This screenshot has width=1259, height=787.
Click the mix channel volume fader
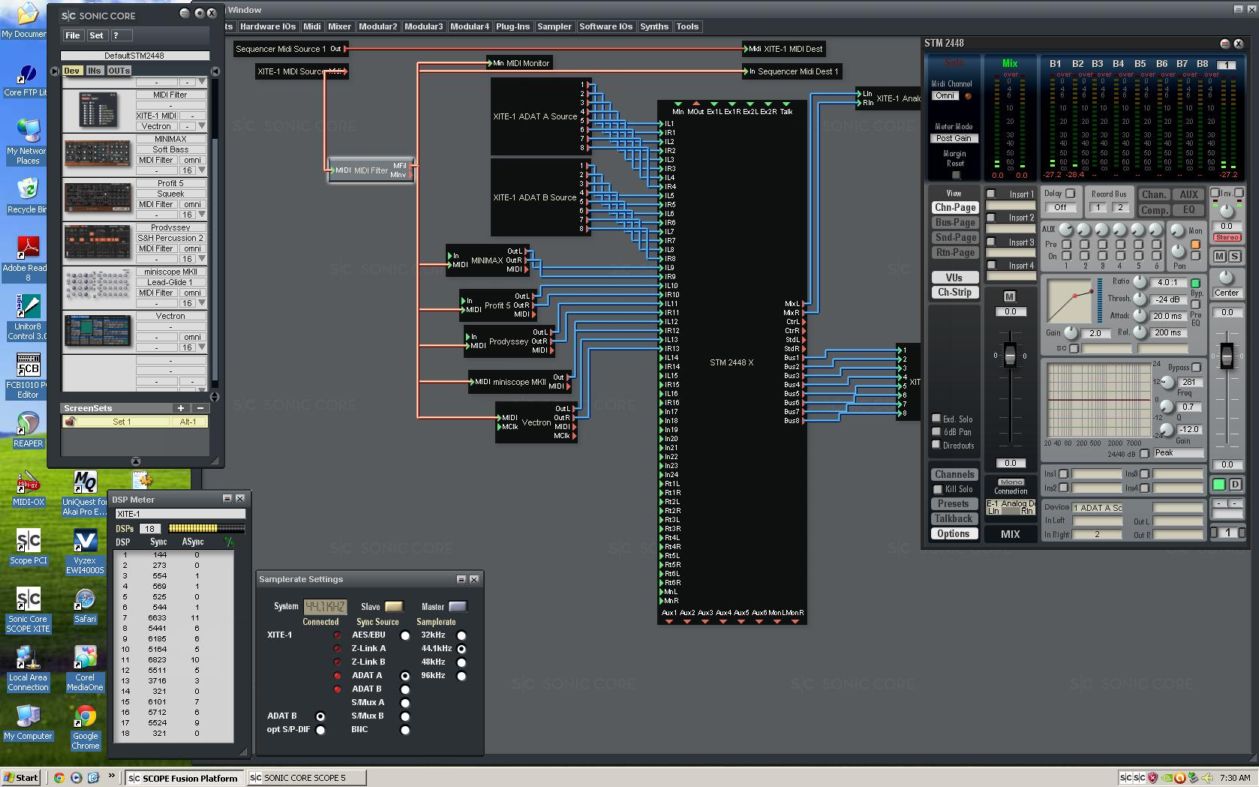point(1009,357)
